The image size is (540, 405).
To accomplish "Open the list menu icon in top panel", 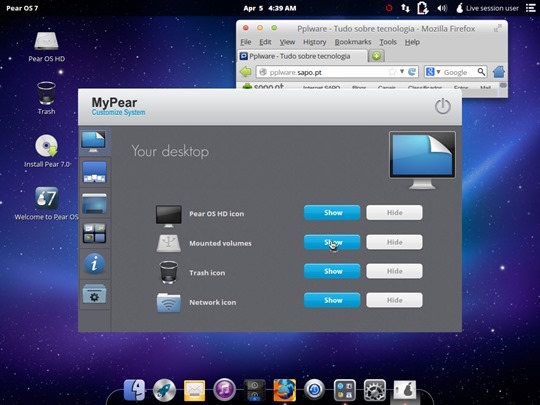I will pyautogui.click(x=531, y=8).
